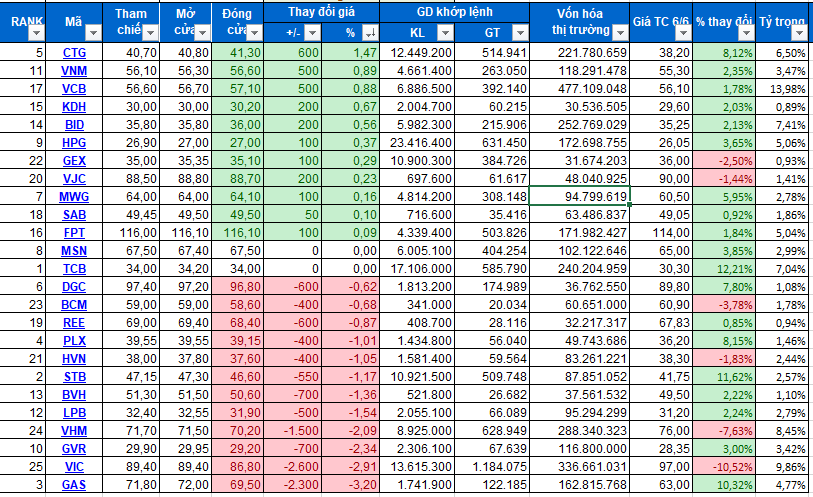Open the BCM stock link
This screenshot has width=813, height=497.
(x=74, y=305)
